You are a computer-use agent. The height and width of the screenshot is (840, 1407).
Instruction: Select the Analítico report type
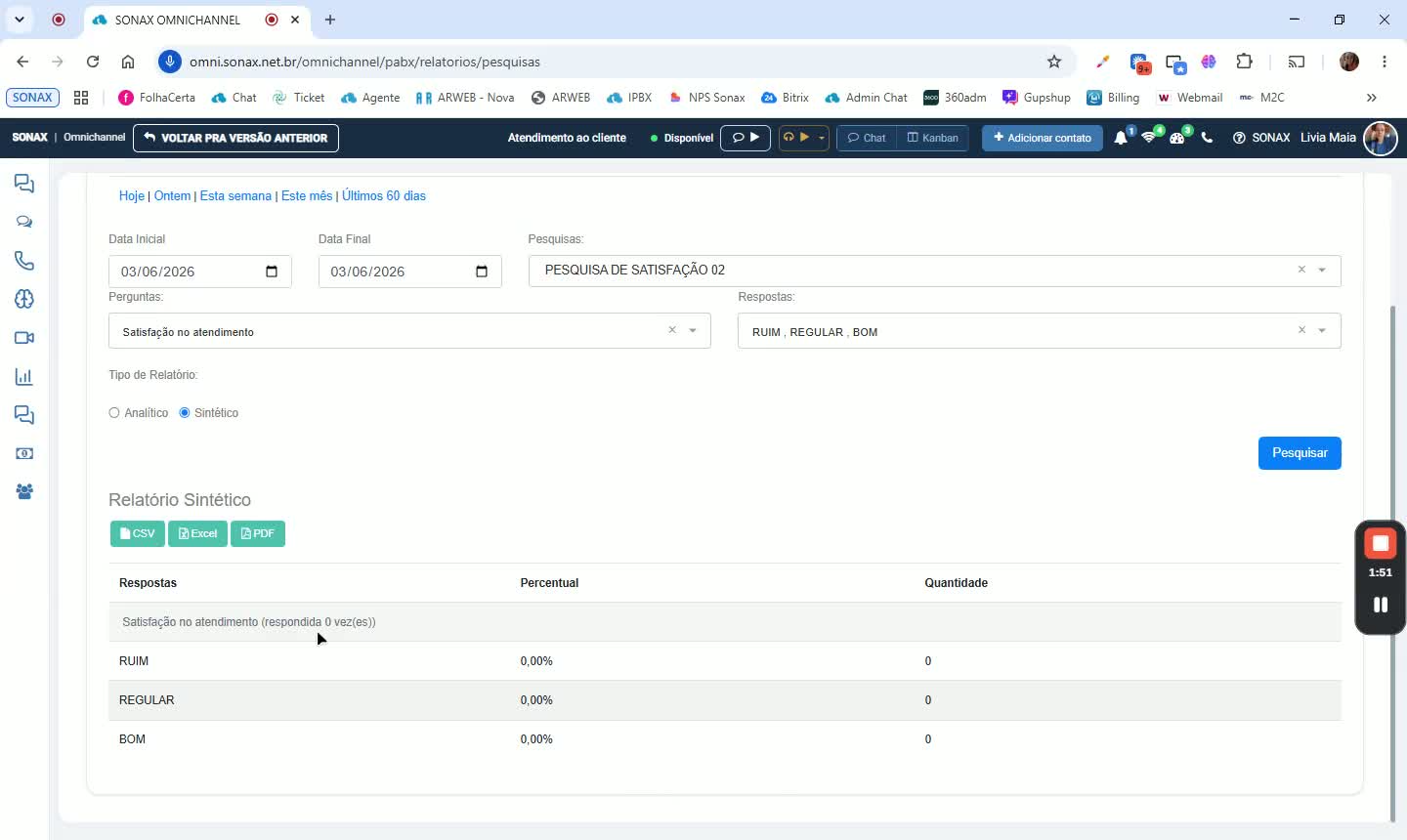coord(114,413)
